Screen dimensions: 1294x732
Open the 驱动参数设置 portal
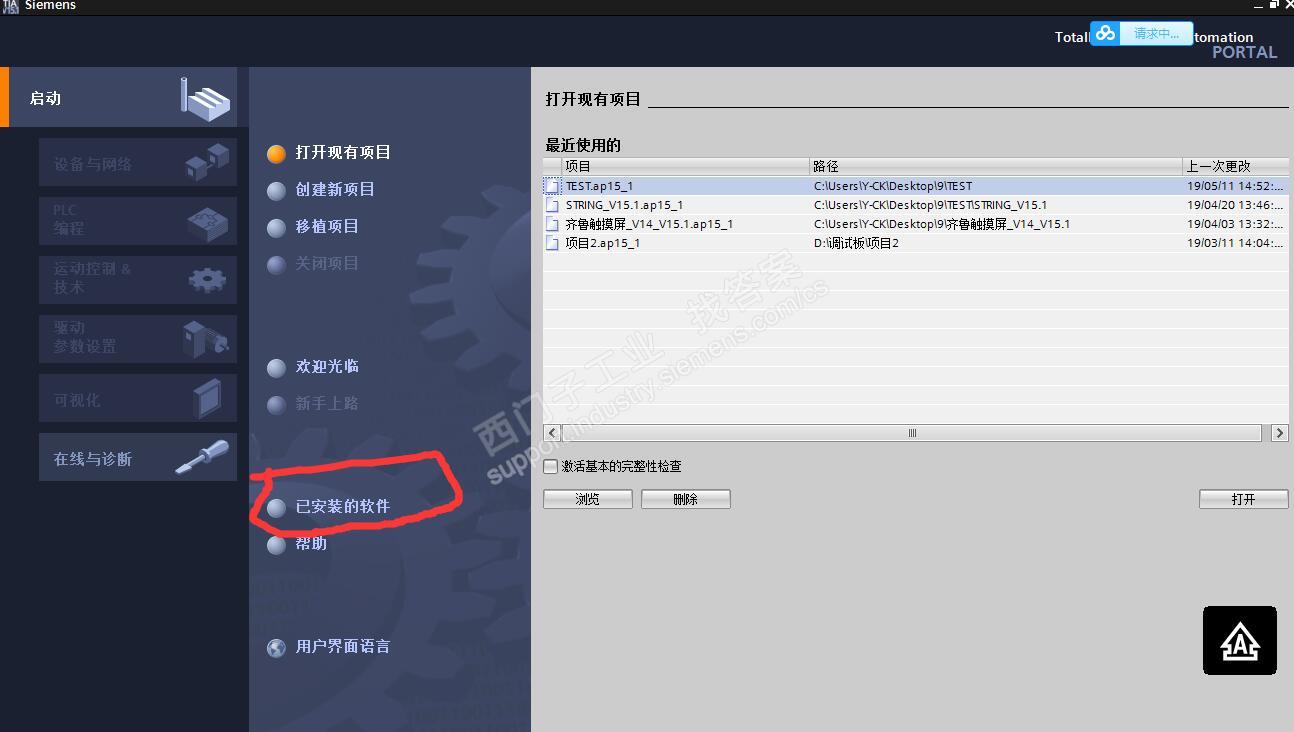click(x=138, y=338)
